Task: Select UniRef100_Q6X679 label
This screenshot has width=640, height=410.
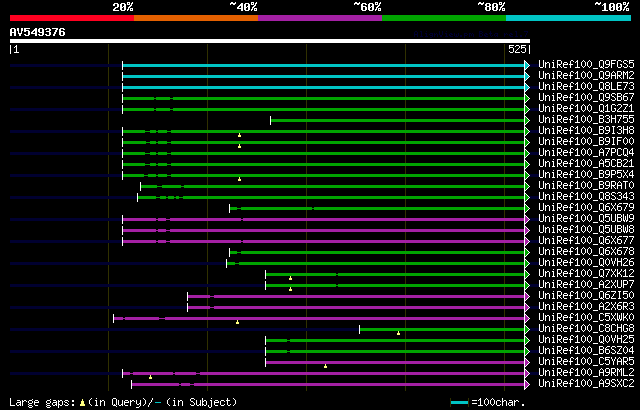Action: click(x=586, y=208)
